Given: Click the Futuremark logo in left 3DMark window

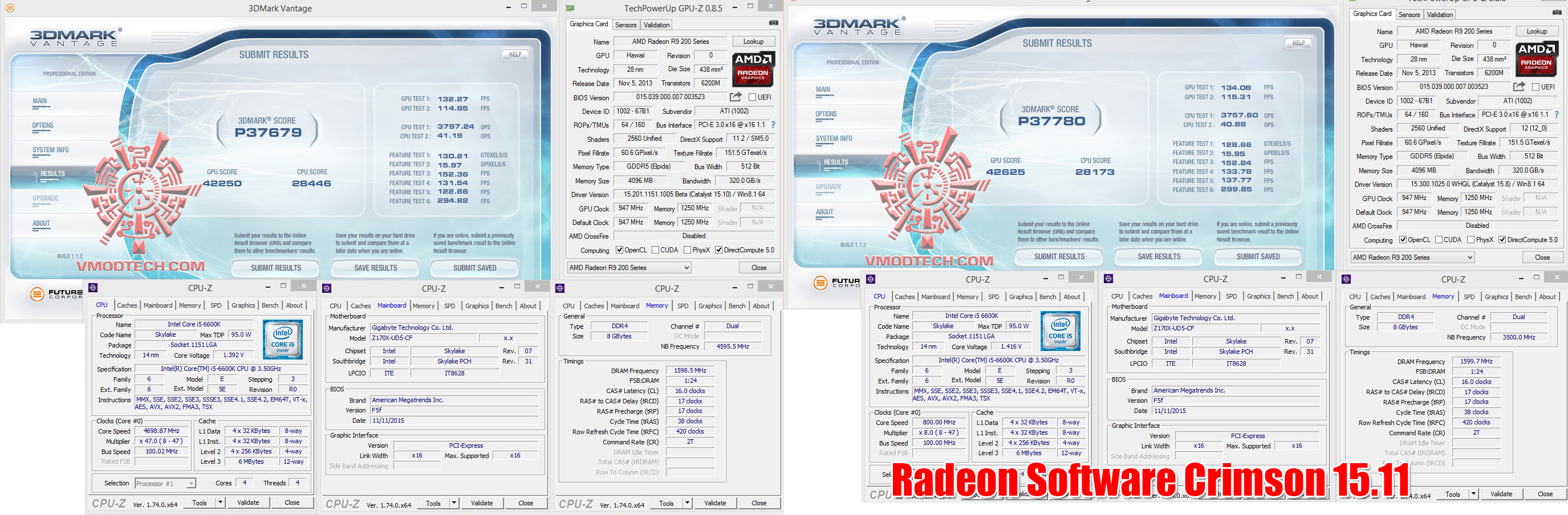Looking at the screenshot, I should [56, 295].
